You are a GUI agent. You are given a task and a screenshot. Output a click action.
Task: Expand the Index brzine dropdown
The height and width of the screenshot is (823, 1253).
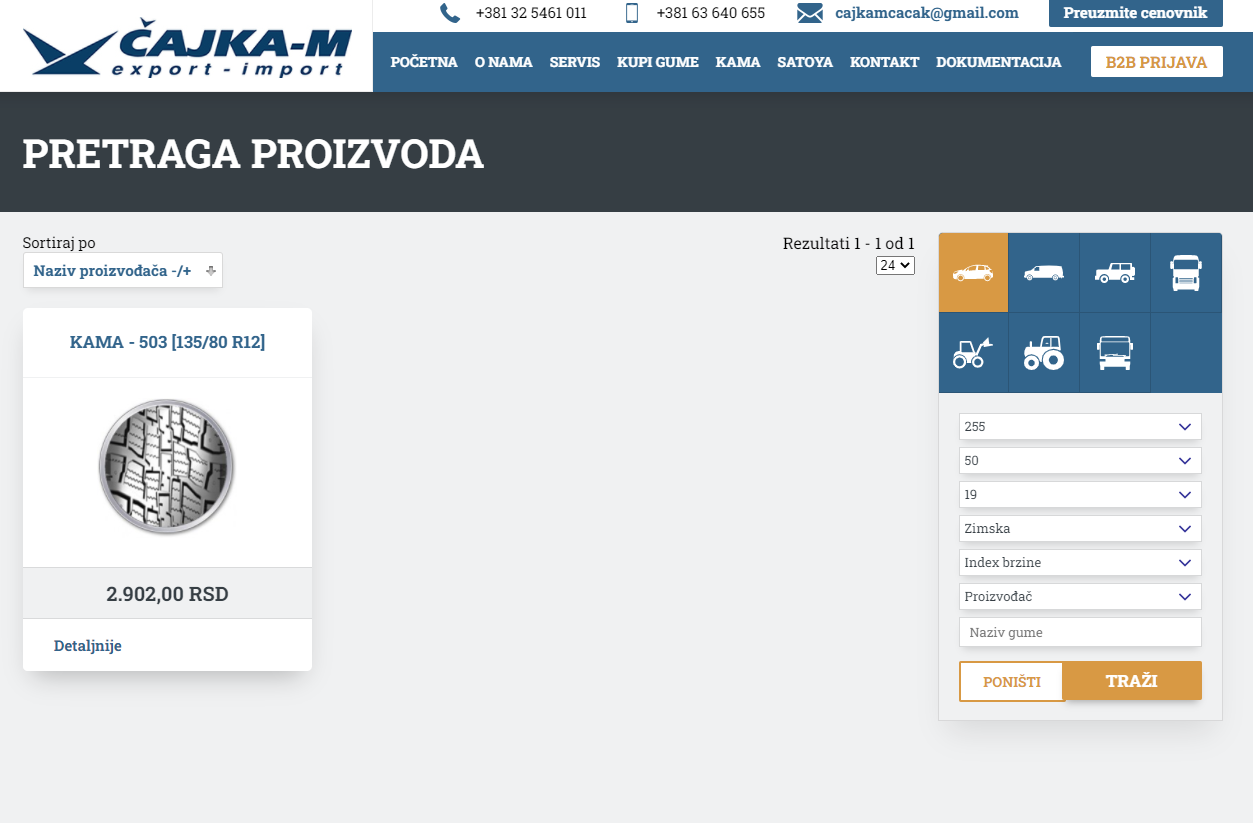tap(1080, 563)
